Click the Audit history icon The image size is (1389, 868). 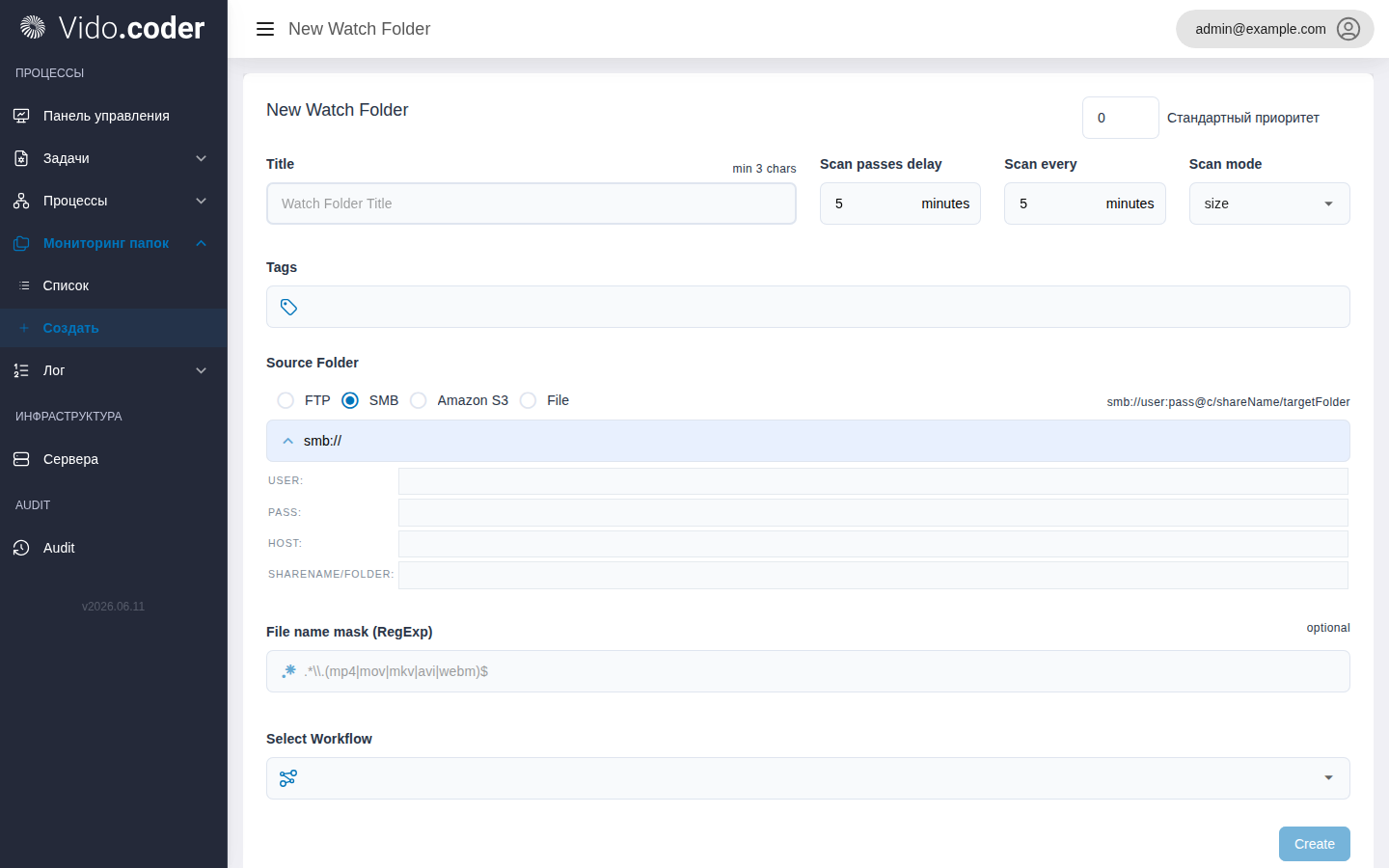(x=21, y=548)
